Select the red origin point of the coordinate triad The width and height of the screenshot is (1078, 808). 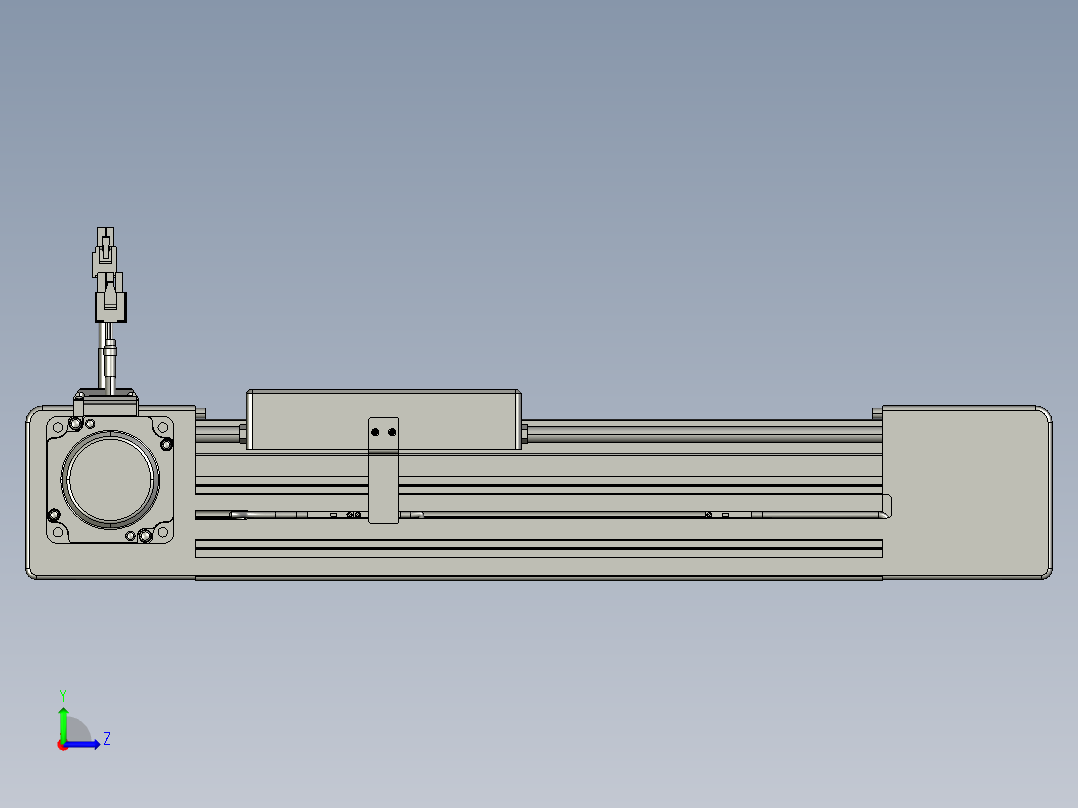(63, 745)
